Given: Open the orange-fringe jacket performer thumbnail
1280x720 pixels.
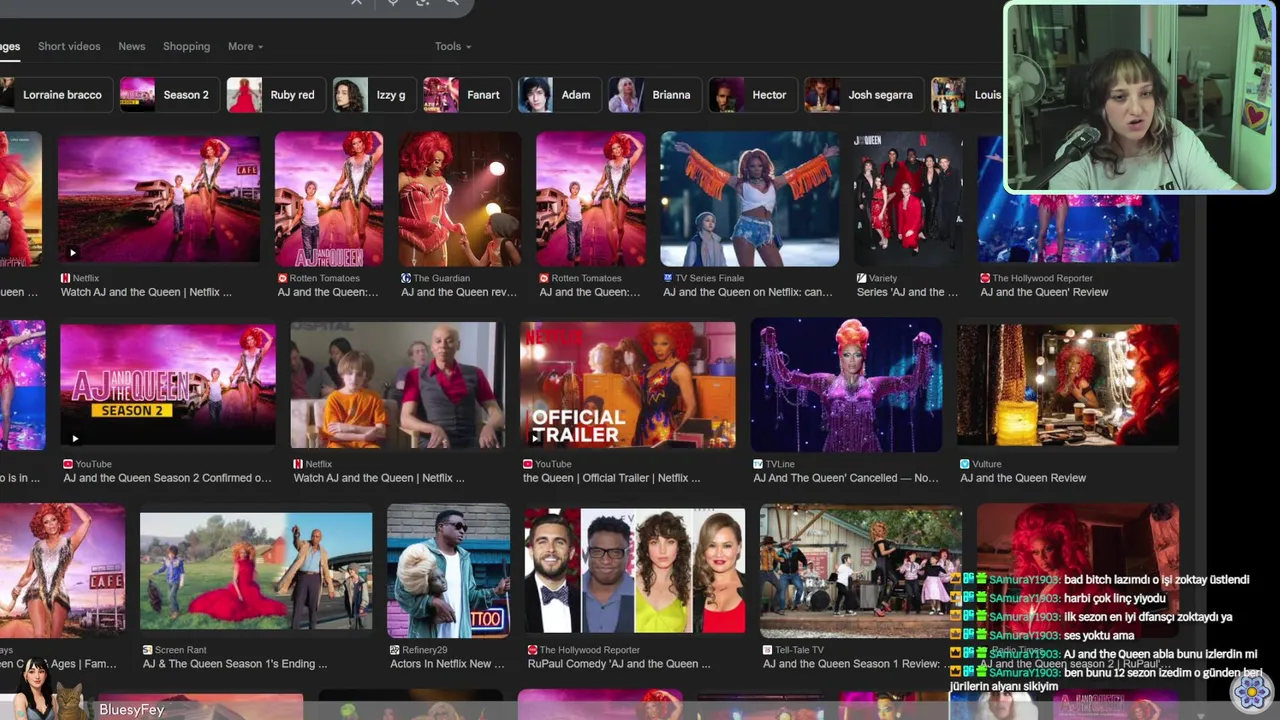Looking at the screenshot, I should [x=749, y=200].
